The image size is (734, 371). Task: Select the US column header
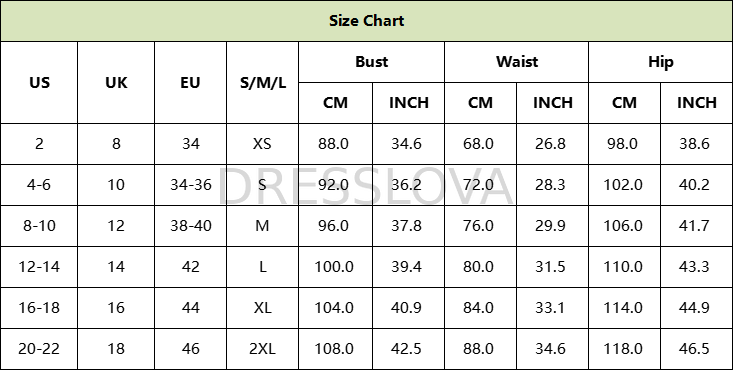click(x=39, y=82)
